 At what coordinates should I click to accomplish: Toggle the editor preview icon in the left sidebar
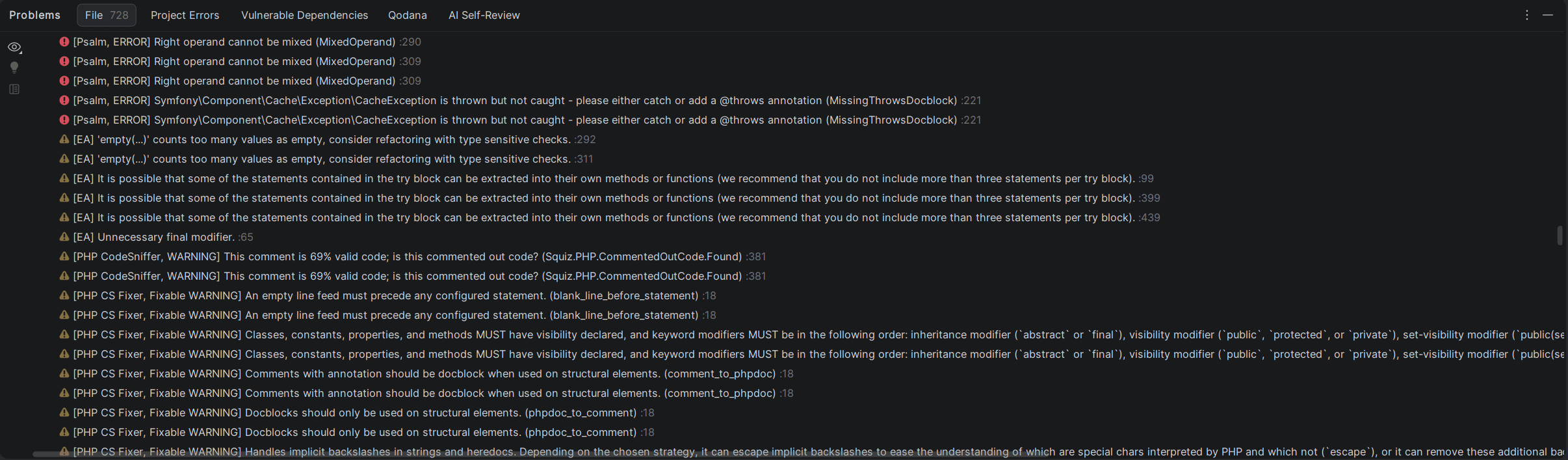(x=14, y=89)
